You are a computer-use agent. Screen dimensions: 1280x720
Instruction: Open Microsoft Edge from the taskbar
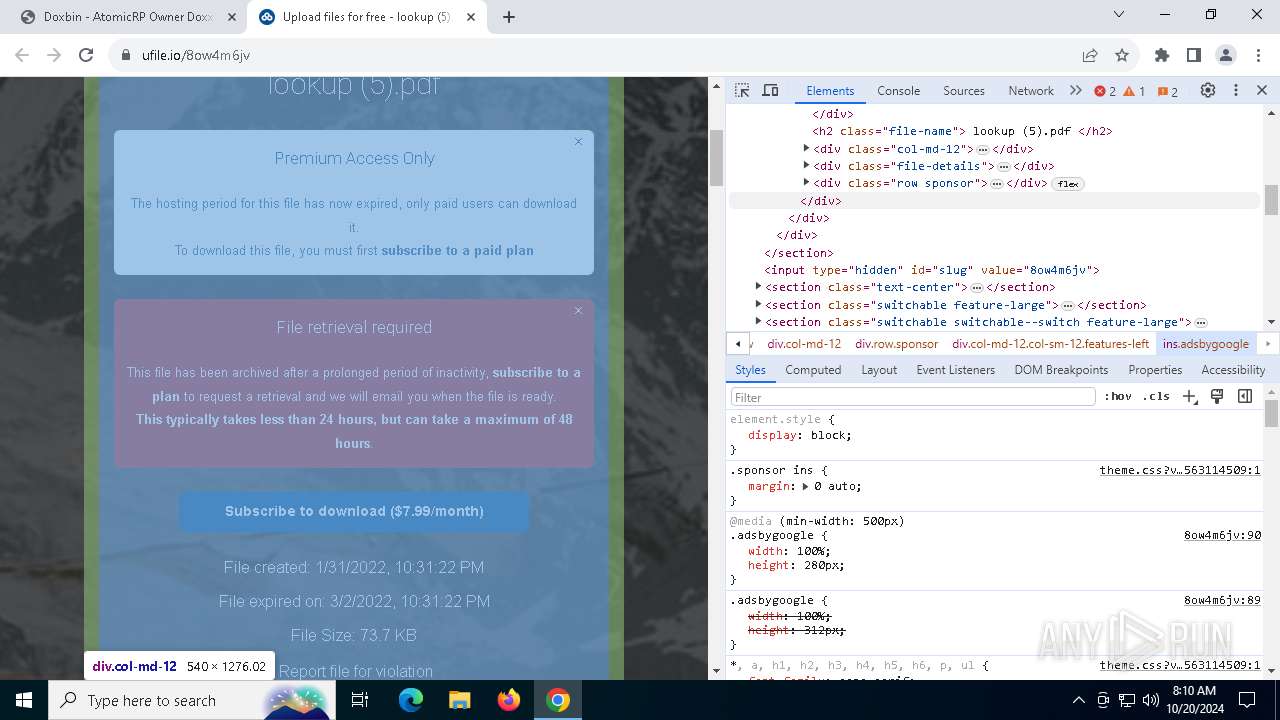coord(411,700)
